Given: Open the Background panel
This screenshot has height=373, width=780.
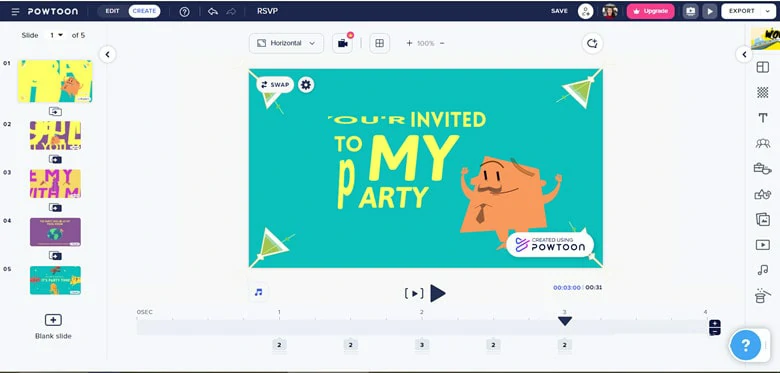Looking at the screenshot, I should pos(763,92).
